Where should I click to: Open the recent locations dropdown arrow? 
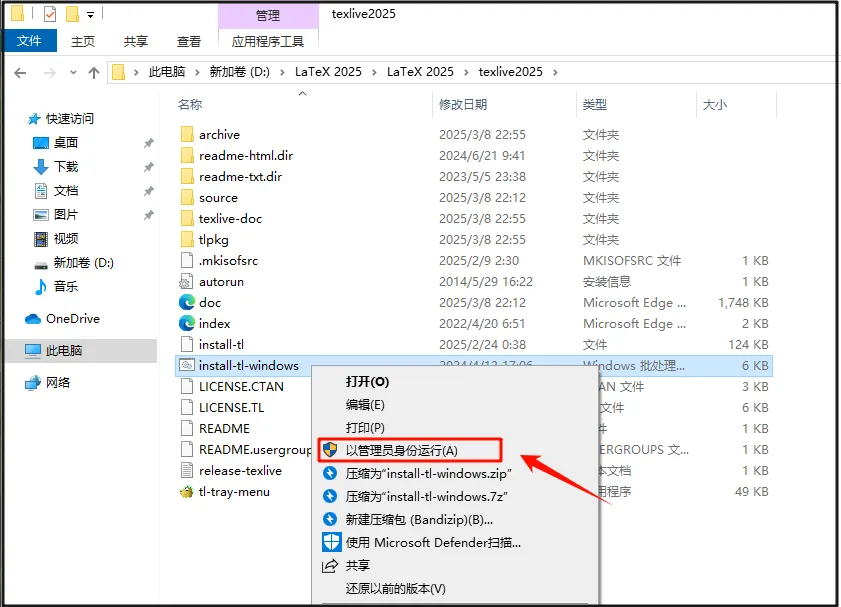tap(73, 72)
